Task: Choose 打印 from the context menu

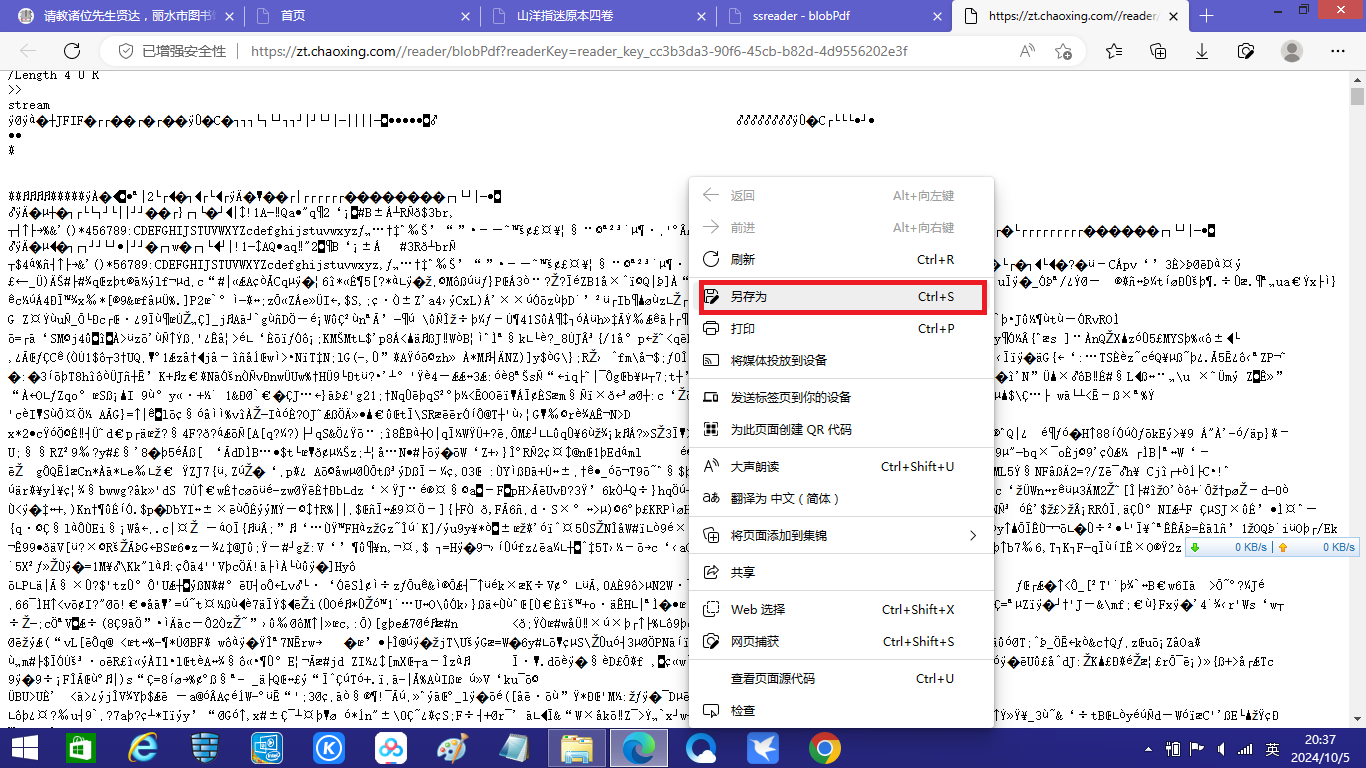Action: [841, 328]
